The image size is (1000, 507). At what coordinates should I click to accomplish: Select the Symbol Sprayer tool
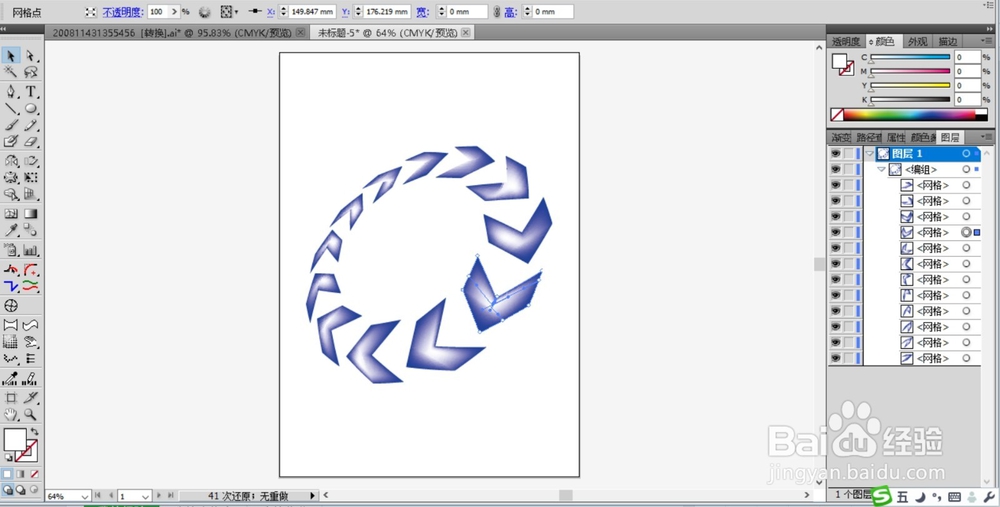click(x=11, y=250)
